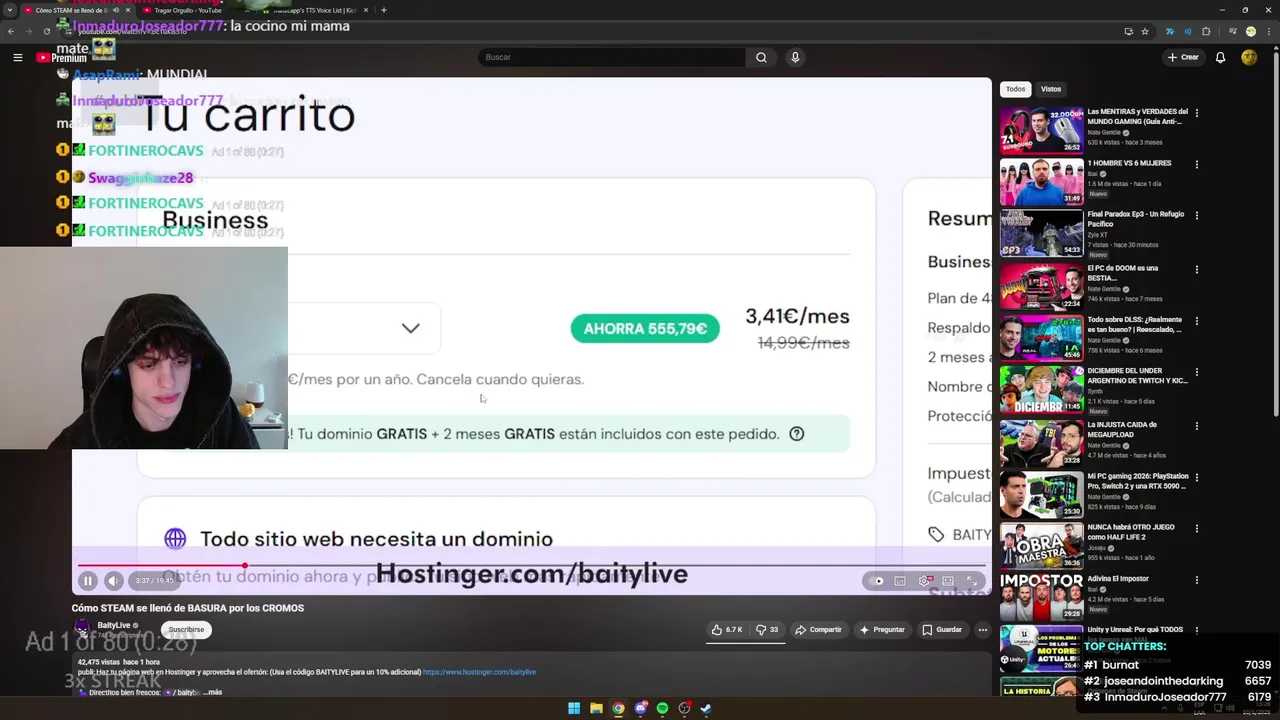The image size is (1280, 720).
Task: Open the 1 HOMBRE VS 6 MUJERES thumbnail
Action: [1041, 181]
